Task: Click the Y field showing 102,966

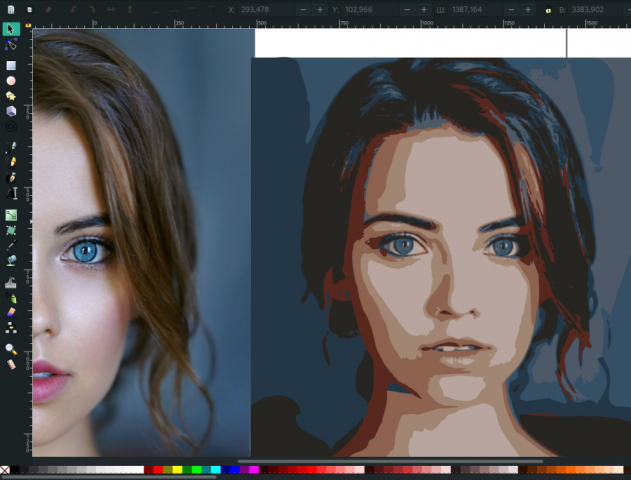Action: click(x=370, y=10)
